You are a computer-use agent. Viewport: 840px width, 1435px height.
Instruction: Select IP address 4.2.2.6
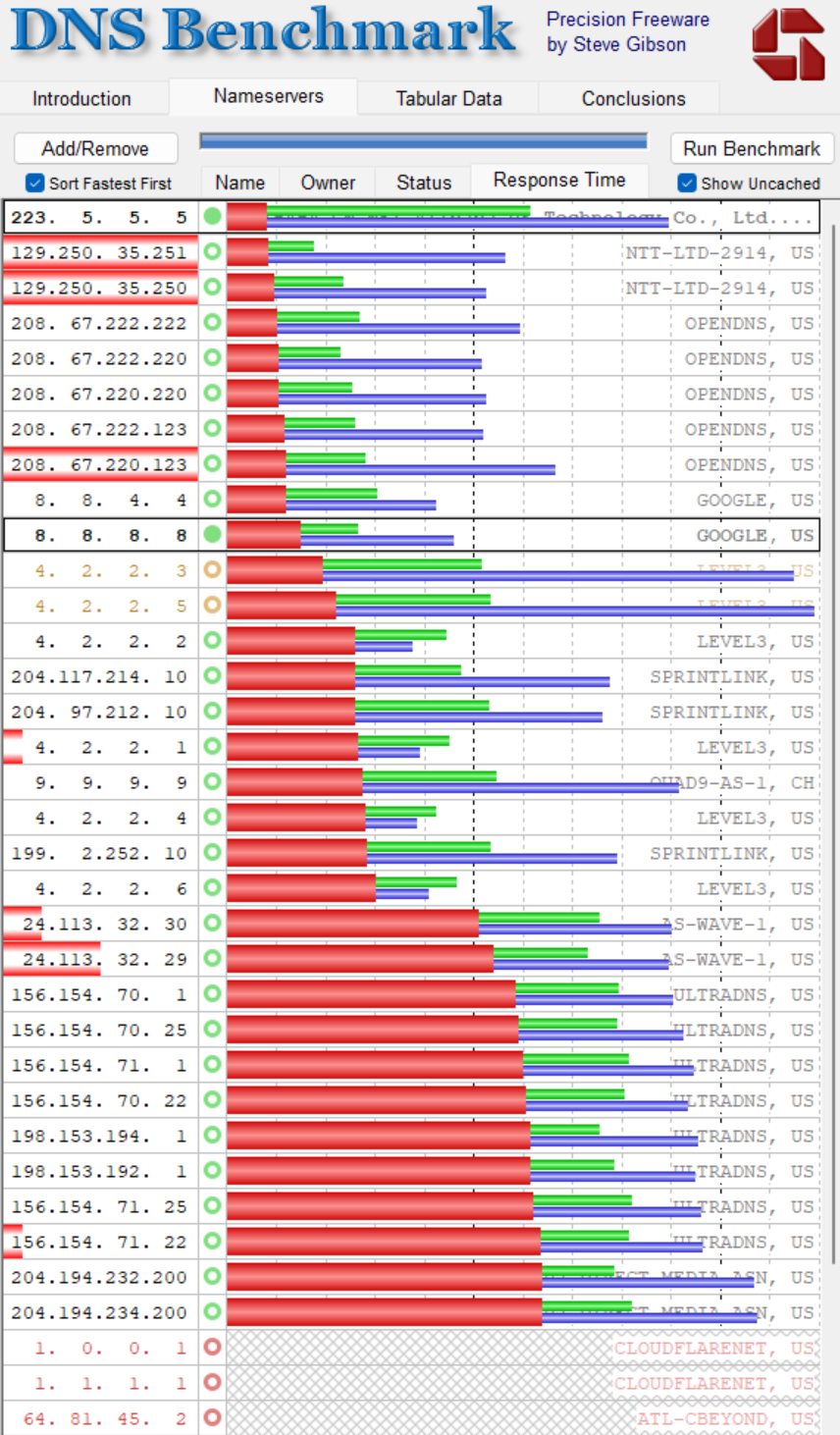111,888
